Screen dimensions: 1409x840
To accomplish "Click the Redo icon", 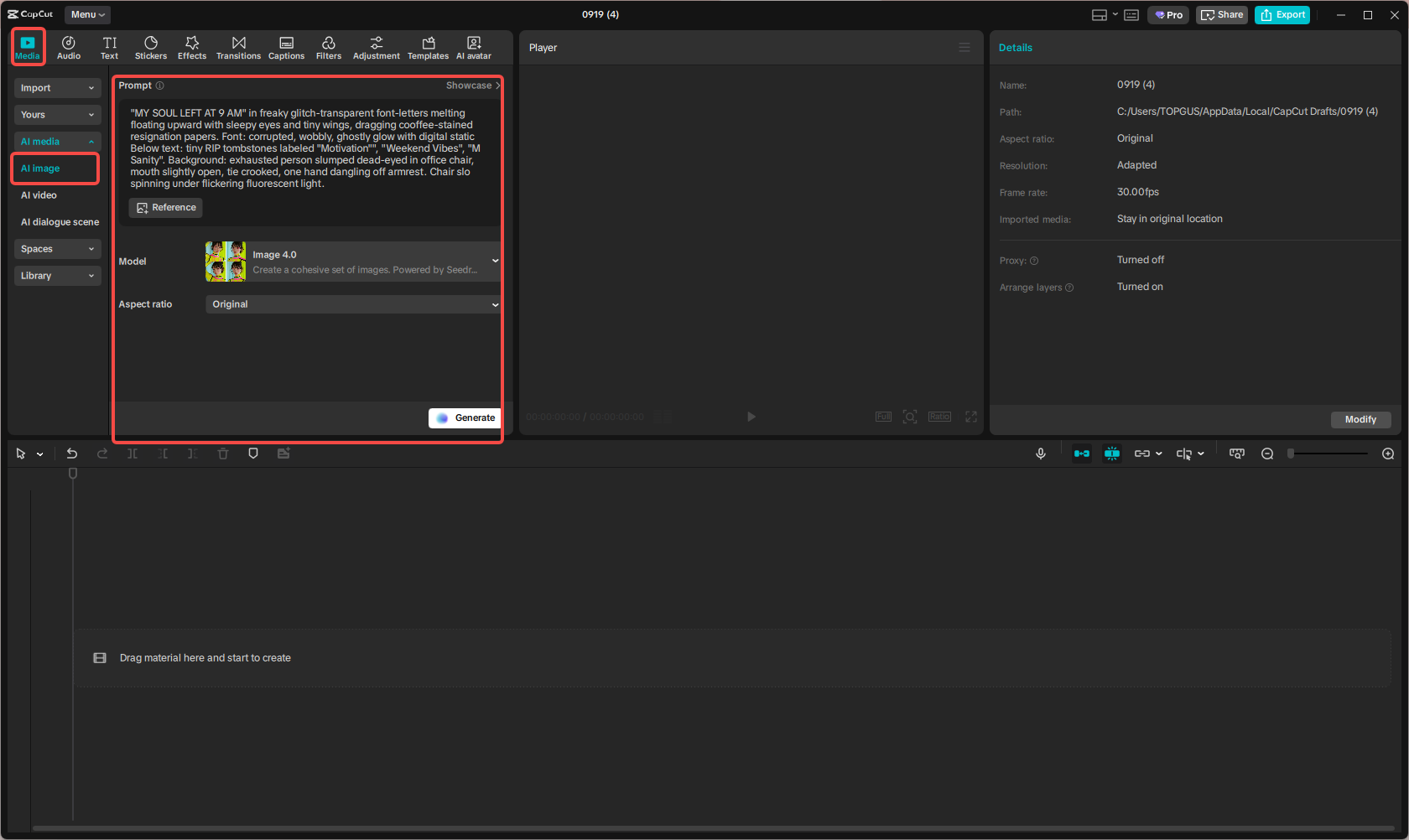I will pos(102,454).
